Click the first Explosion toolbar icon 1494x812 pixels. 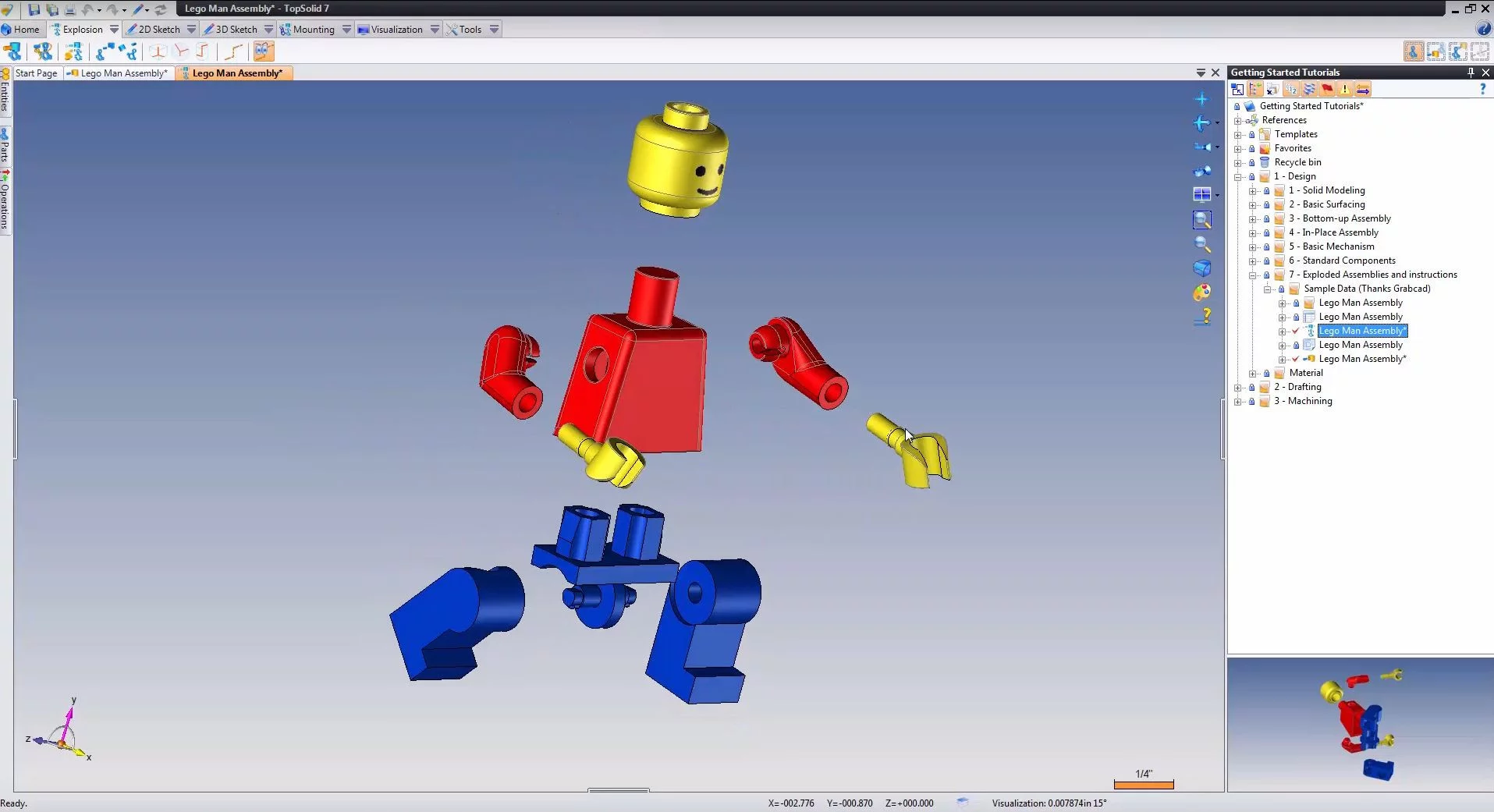point(13,51)
